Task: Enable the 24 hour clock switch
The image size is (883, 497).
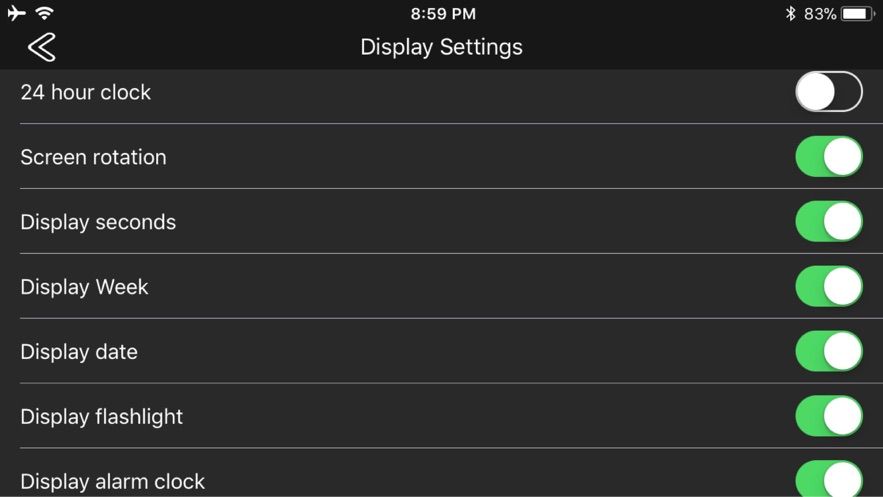Action: click(x=828, y=92)
